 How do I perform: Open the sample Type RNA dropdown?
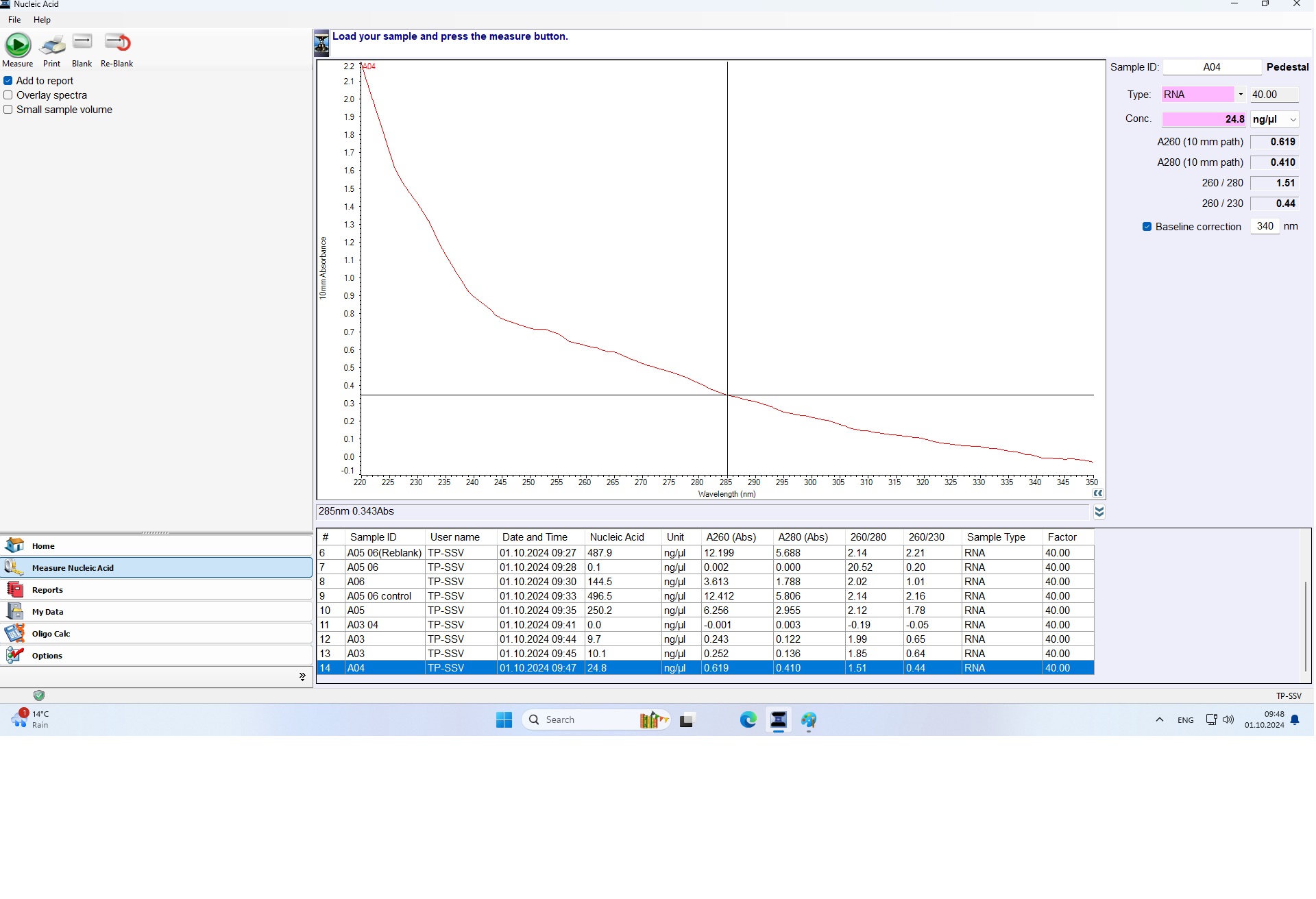click(x=1241, y=95)
